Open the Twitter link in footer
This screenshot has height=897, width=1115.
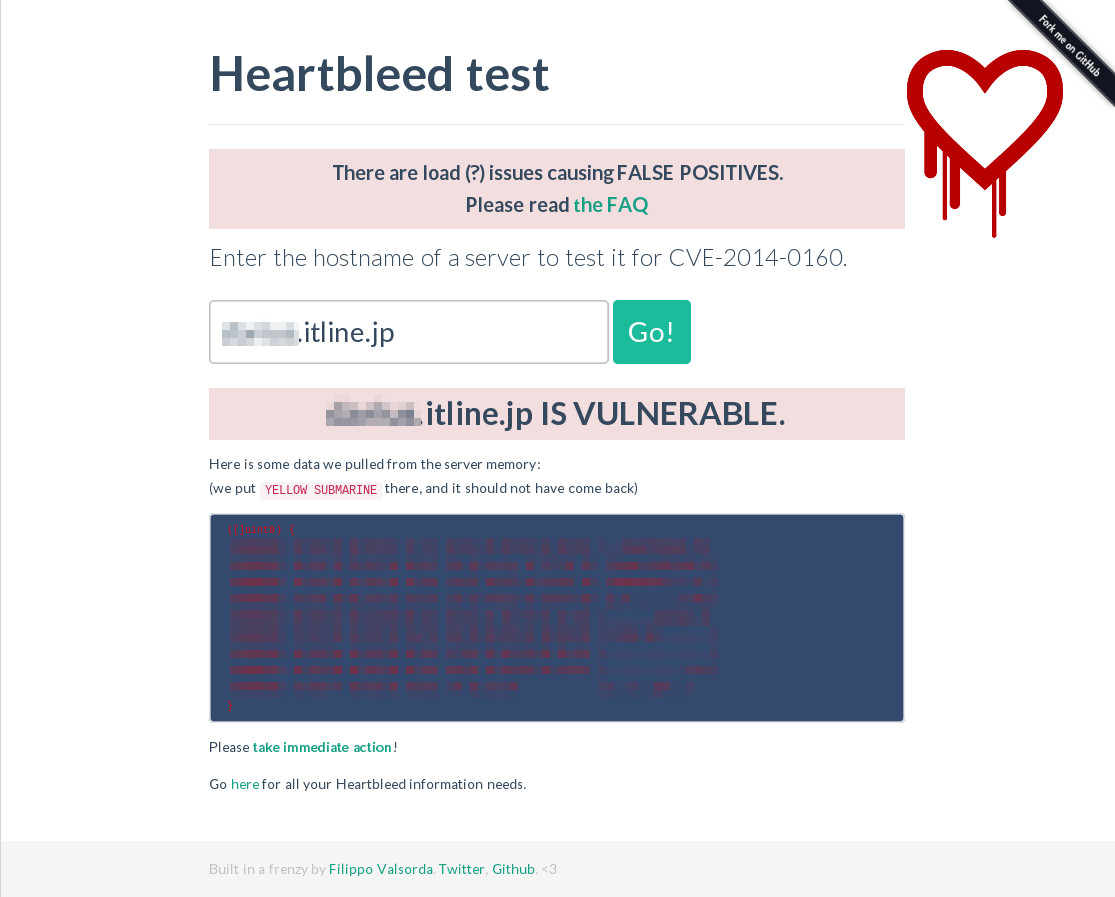click(x=461, y=869)
